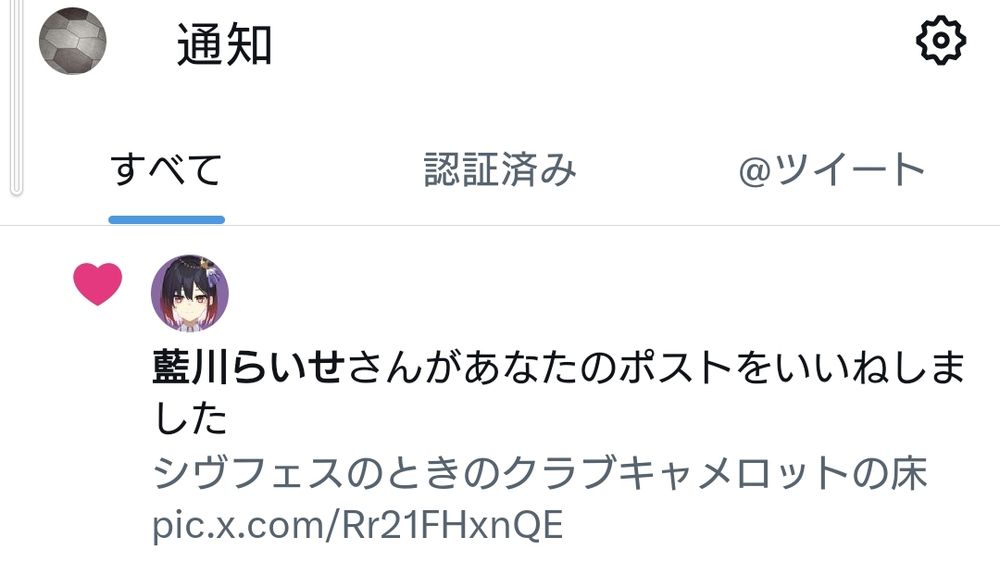Viewport: 1000px width, 562px height.
Task: Select the すべて tab
Action: point(166,170)
